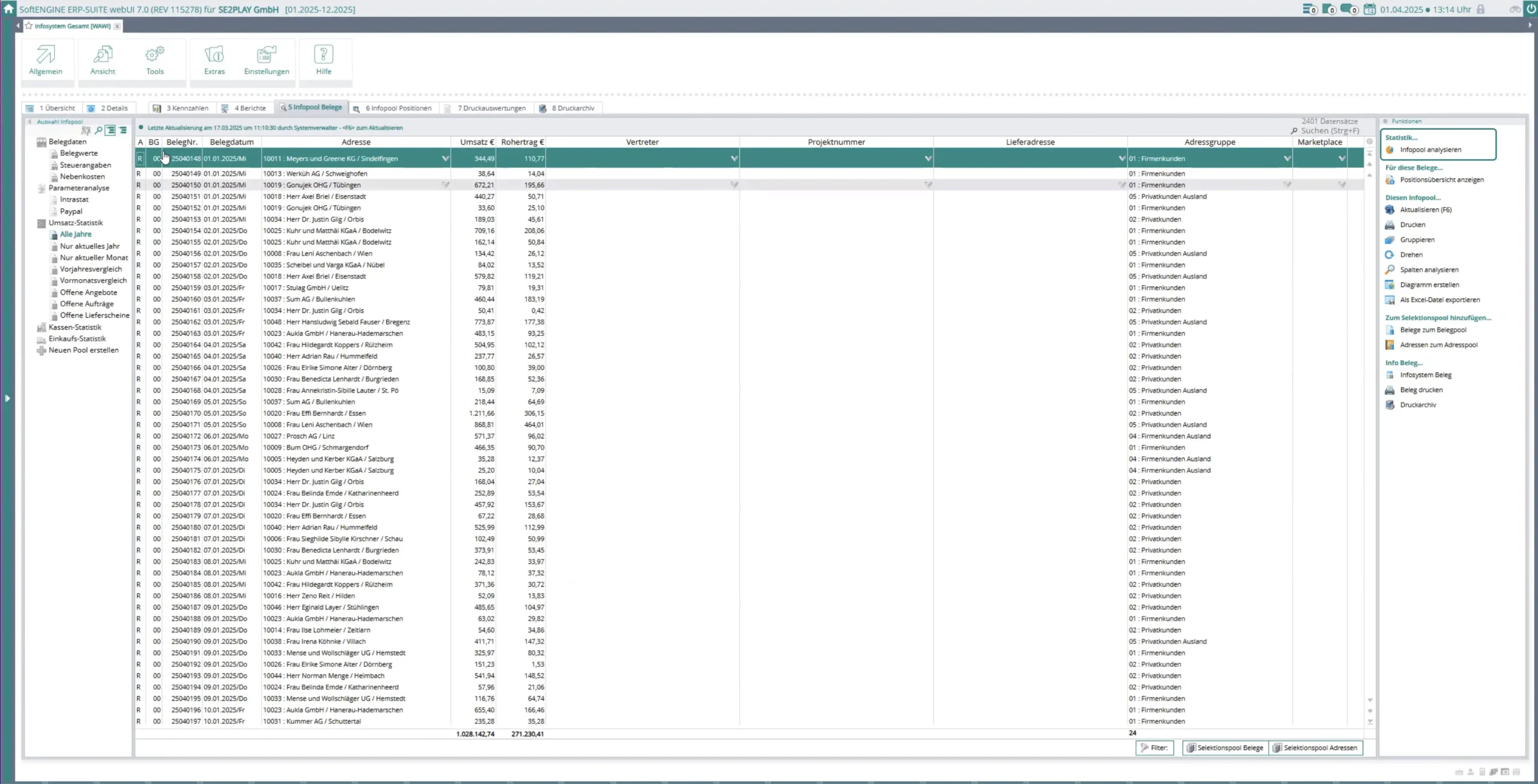Viewport: 1538px width, 784px height.
Task: Click Als Excel-Datei exportieren icon
Action: (x=1390, y=300)
